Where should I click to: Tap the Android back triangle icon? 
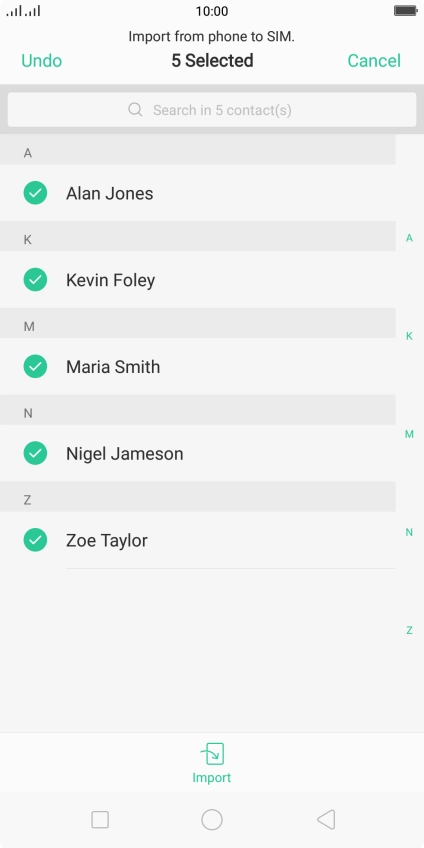click(x=326, y=819)
